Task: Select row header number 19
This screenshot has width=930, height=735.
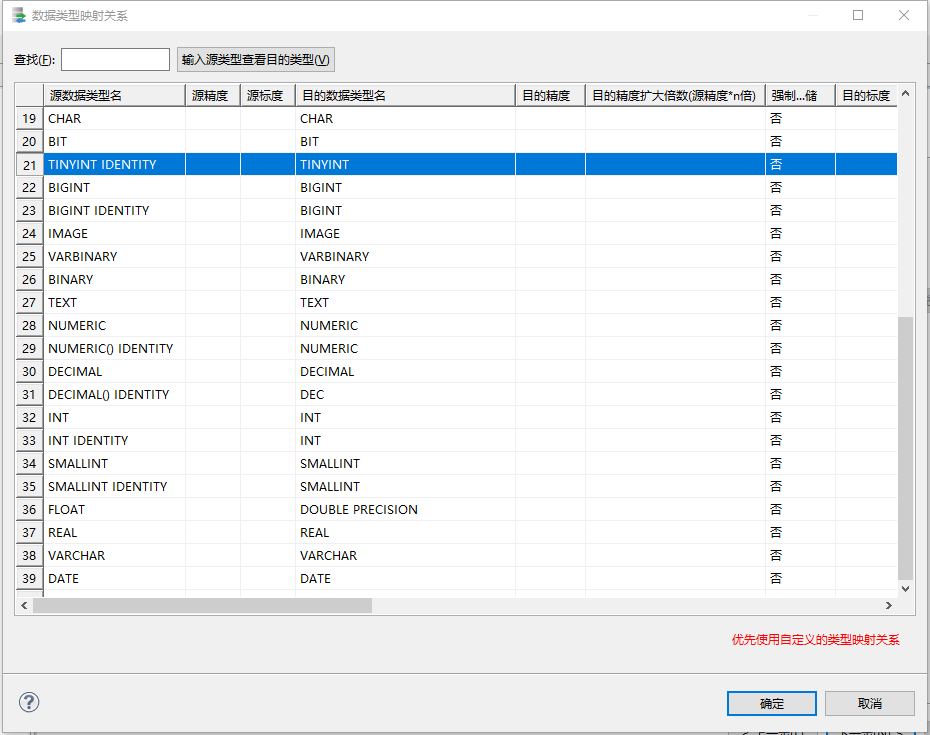Action: tap(30, 119)
